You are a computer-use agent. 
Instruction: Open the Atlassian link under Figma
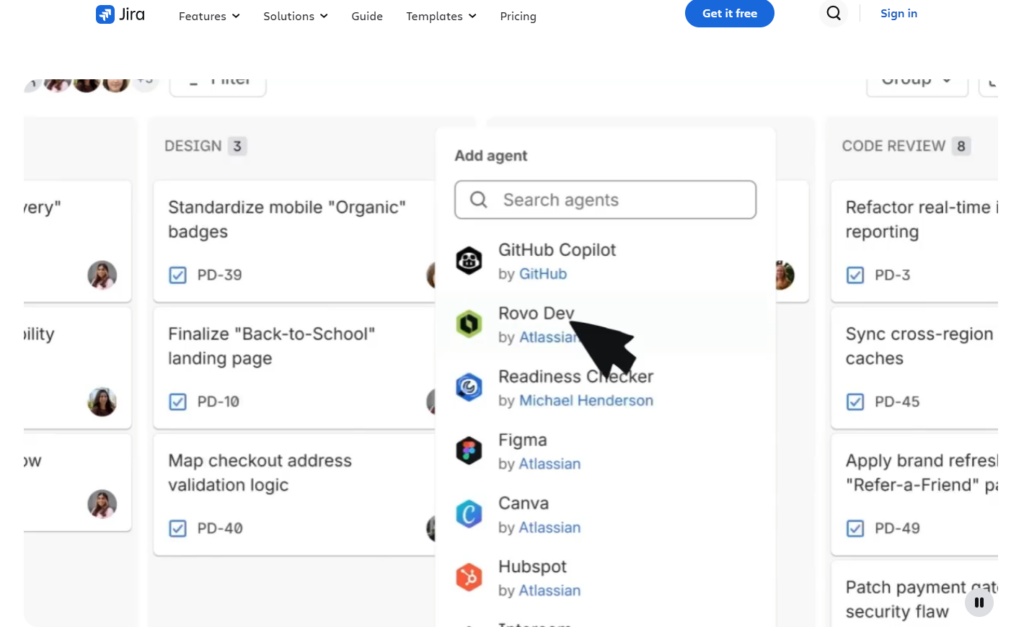coord(549,464)
